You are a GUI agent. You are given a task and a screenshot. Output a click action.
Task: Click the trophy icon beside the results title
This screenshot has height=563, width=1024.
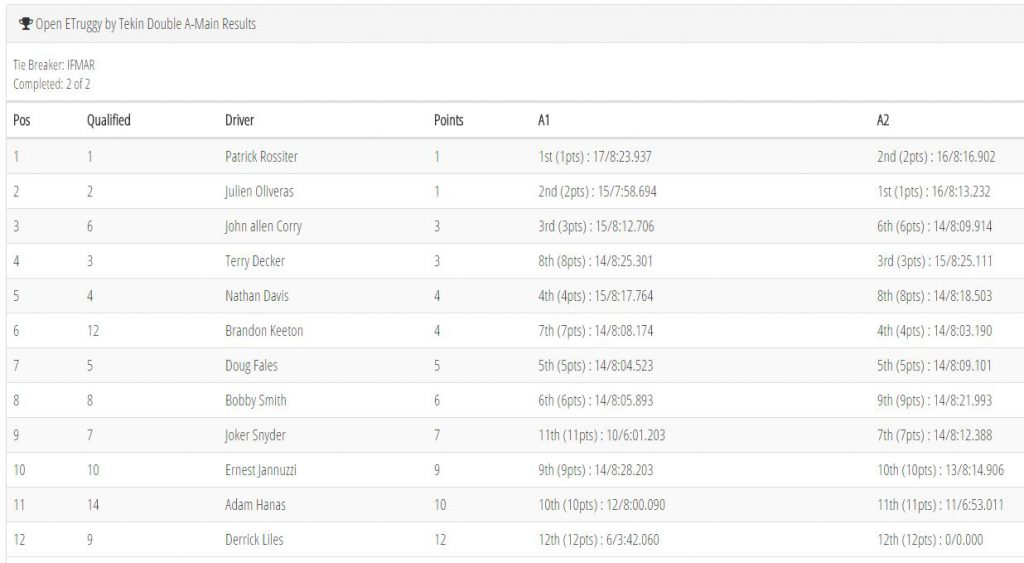click(x=25, y=24)
